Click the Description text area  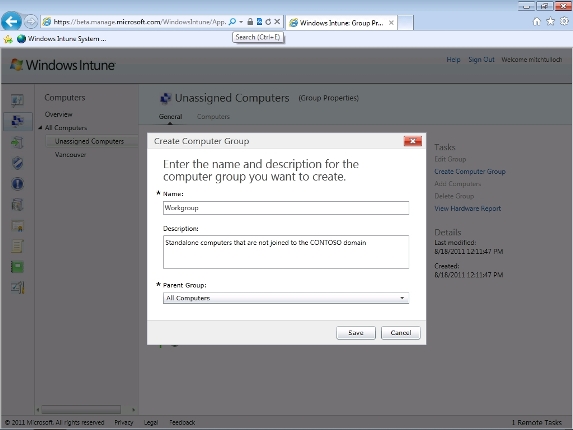point(286,252)
